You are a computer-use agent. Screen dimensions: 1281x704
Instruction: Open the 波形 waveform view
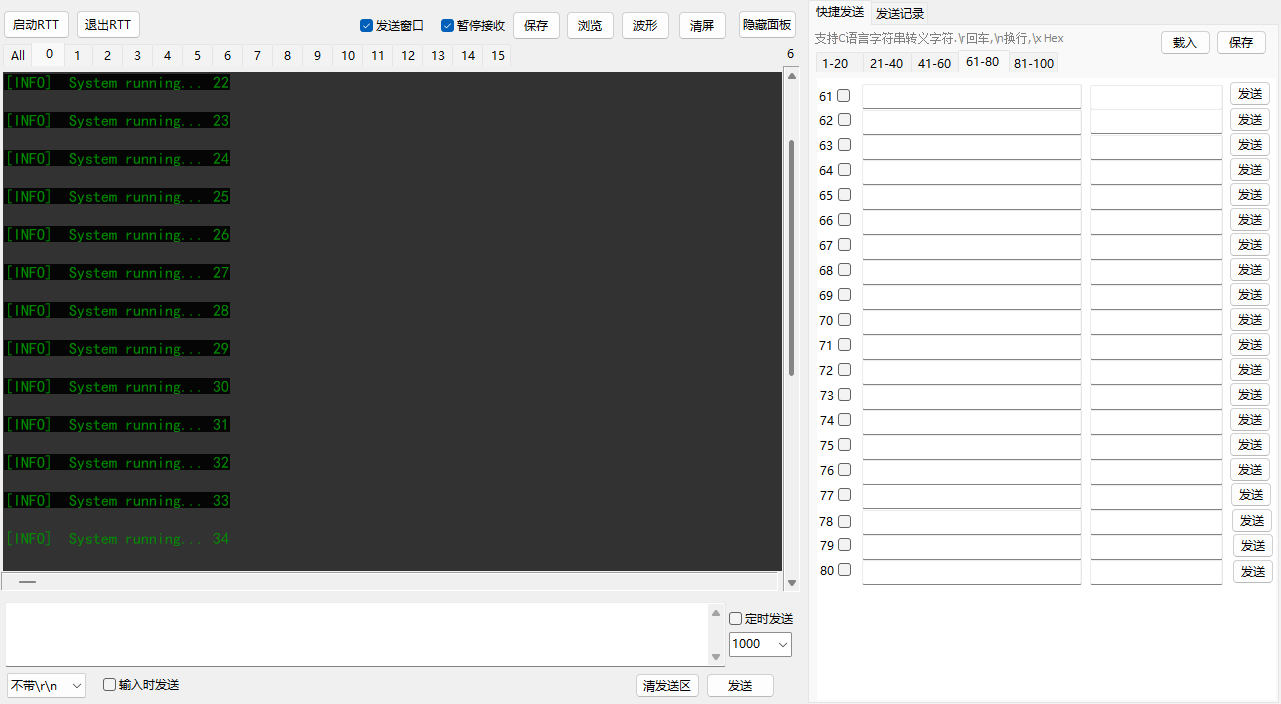pyautogui.click(x=644, y=25)
